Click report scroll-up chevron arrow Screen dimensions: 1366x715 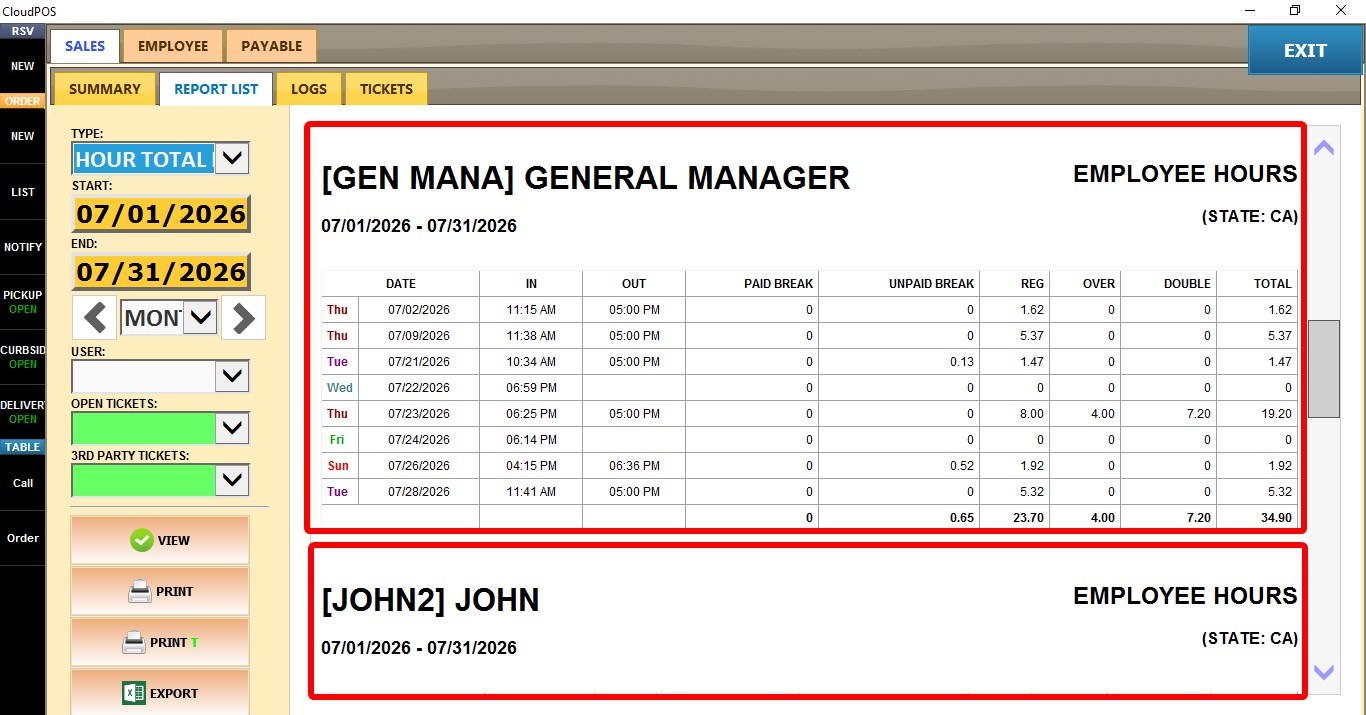[1324, 148]
